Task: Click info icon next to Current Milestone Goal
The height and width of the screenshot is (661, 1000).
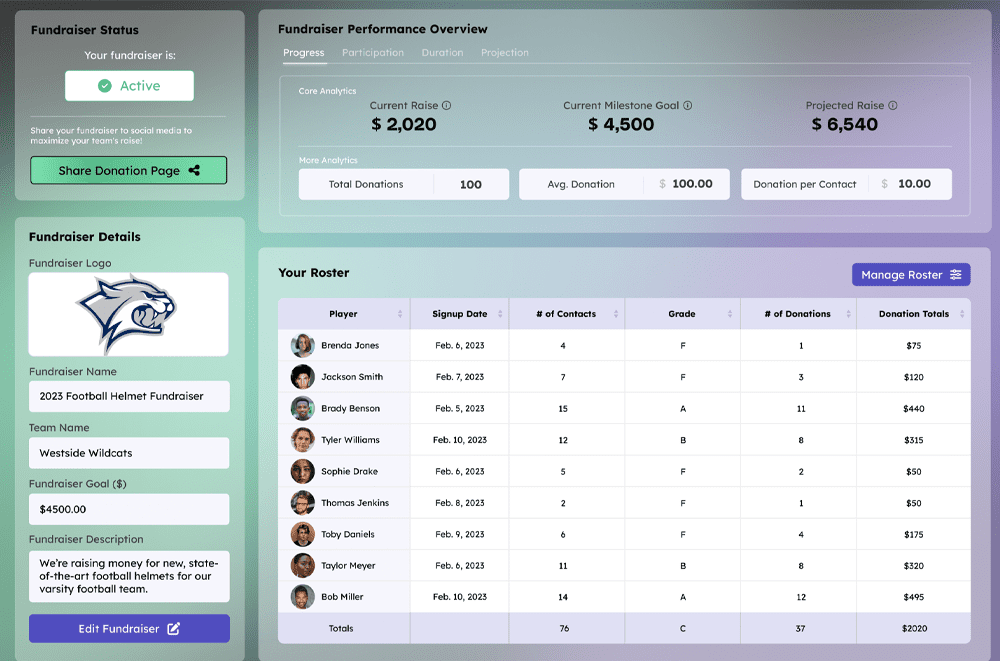Action: 688,106
